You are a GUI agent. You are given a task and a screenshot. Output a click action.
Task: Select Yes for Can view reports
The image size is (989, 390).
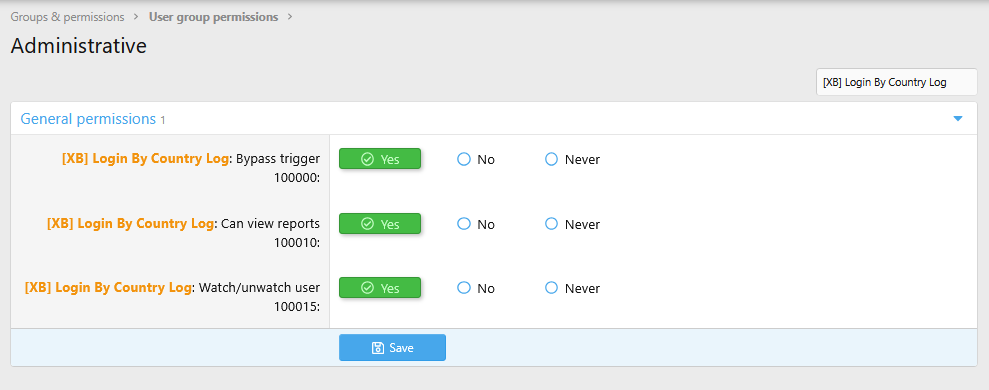pyautogui.click(x=380, y=223)
